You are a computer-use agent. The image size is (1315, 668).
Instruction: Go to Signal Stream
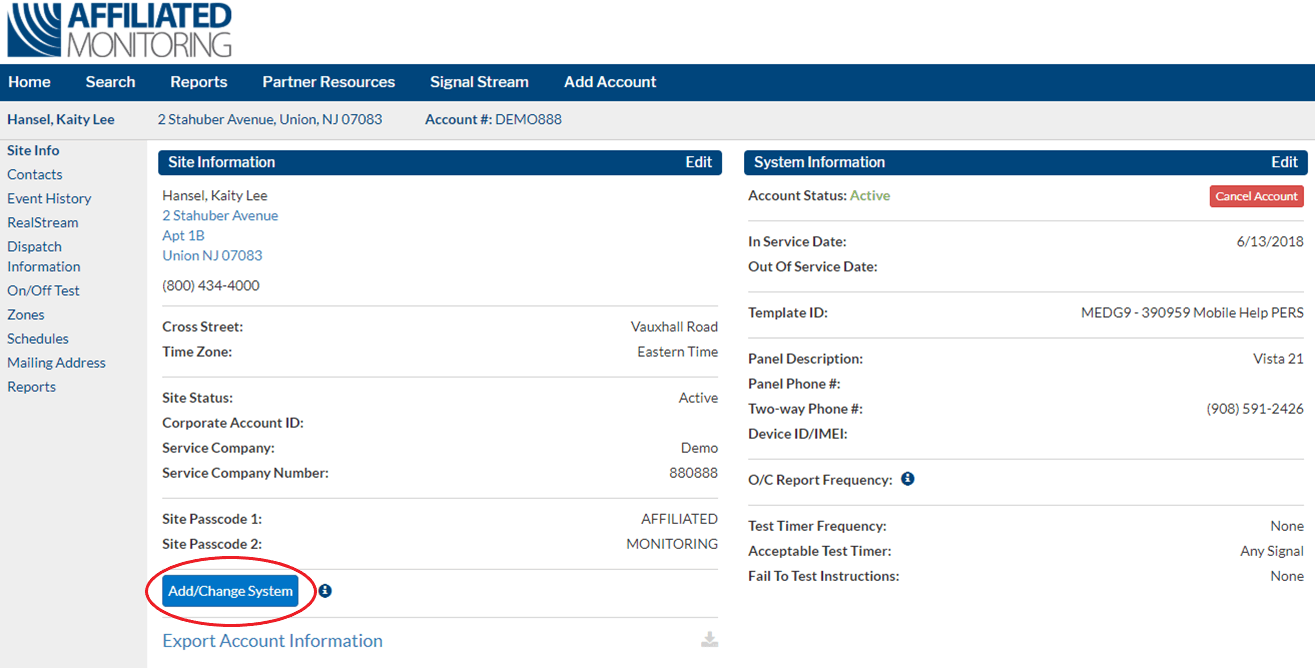click(x=479, y=82)
